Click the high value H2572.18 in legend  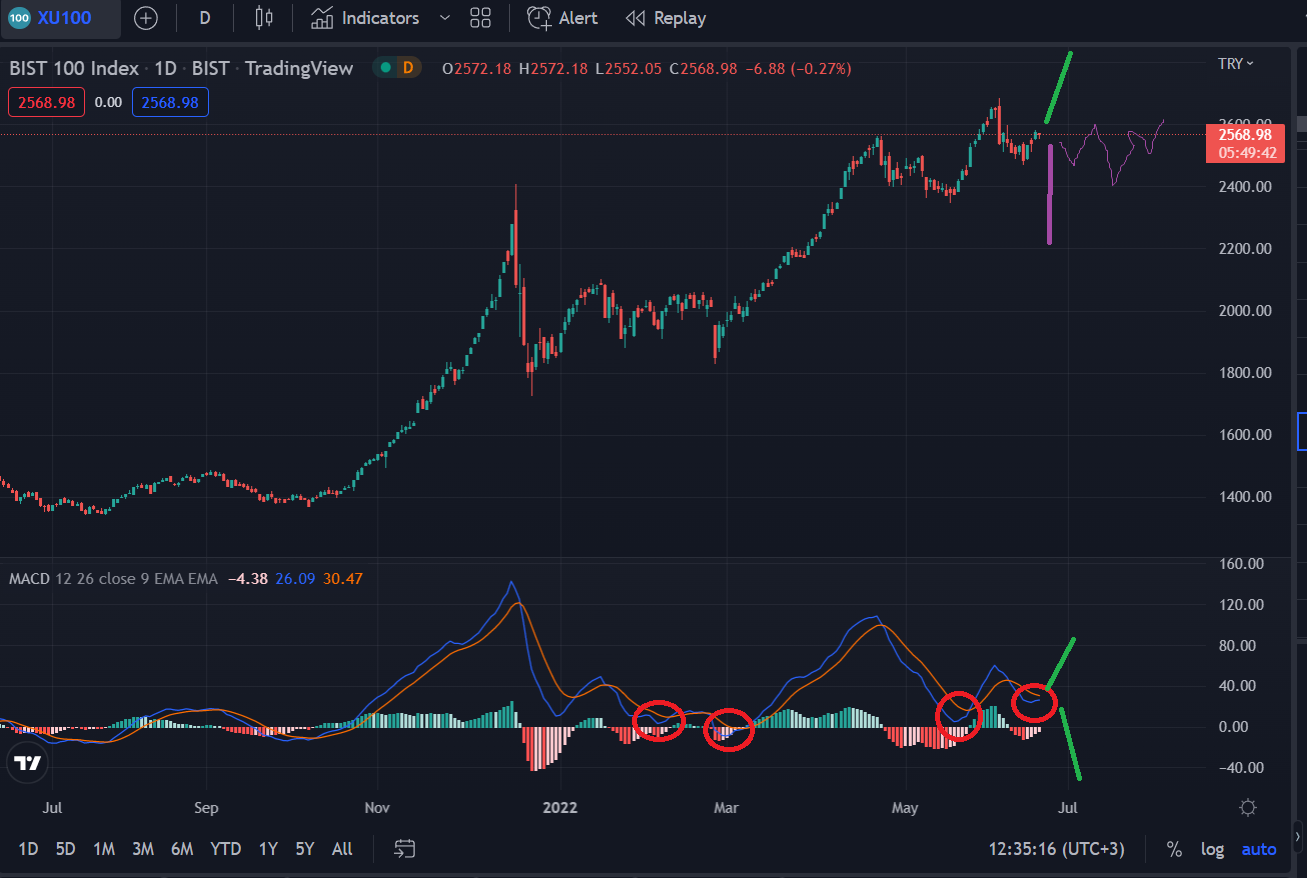553,68
